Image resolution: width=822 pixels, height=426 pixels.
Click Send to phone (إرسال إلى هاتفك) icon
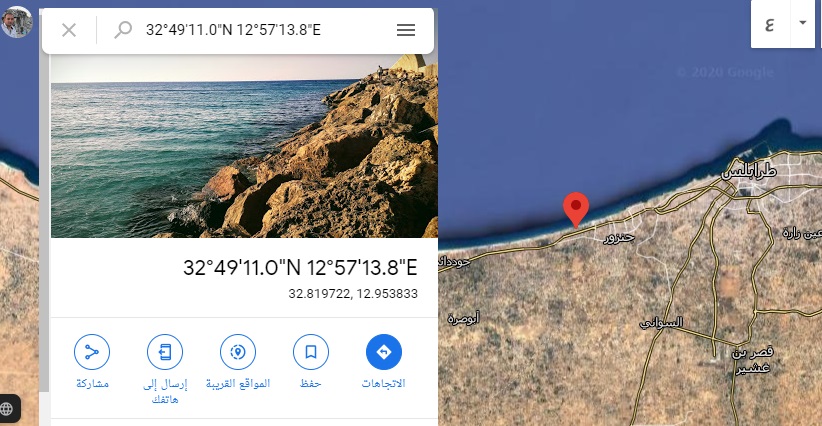(165, 352)
